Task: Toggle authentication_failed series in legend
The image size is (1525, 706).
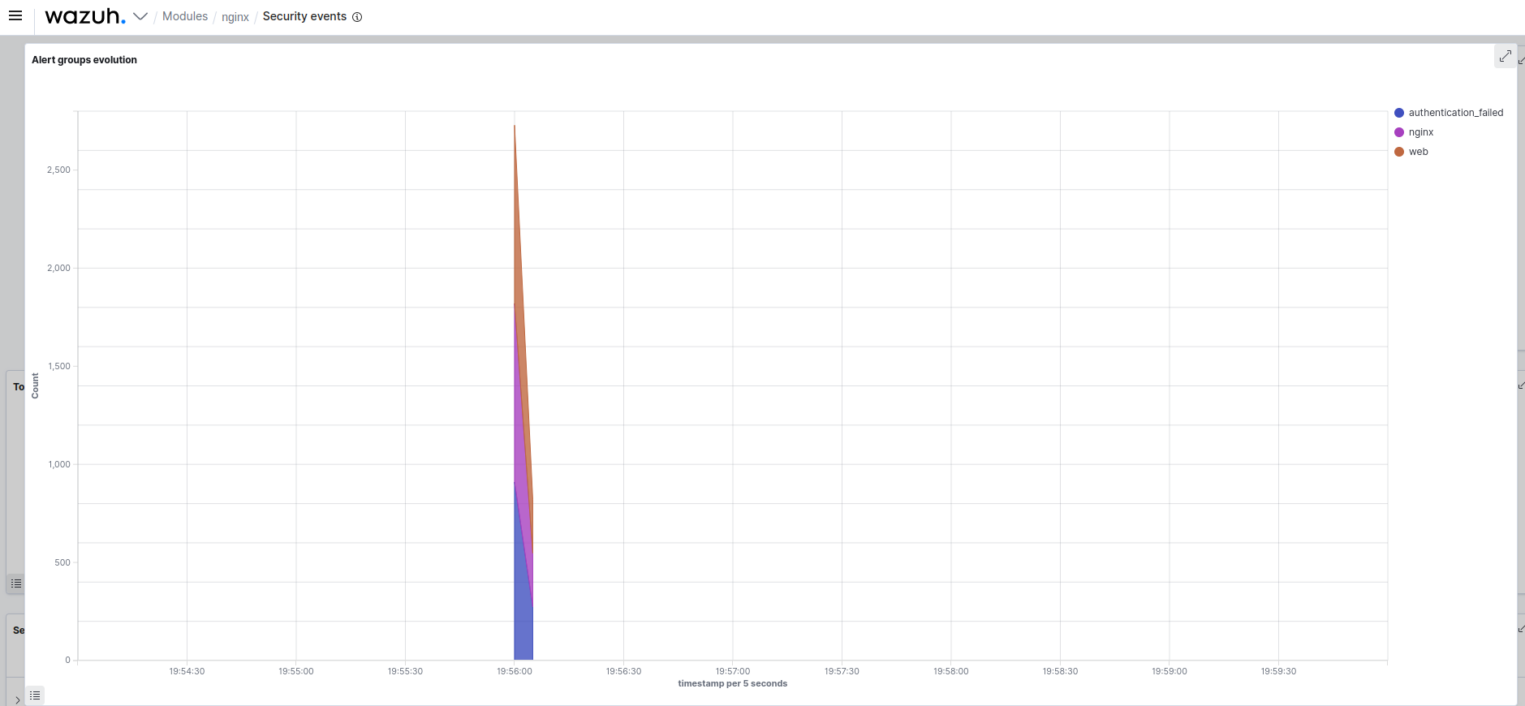Action: click(1455, 113)
